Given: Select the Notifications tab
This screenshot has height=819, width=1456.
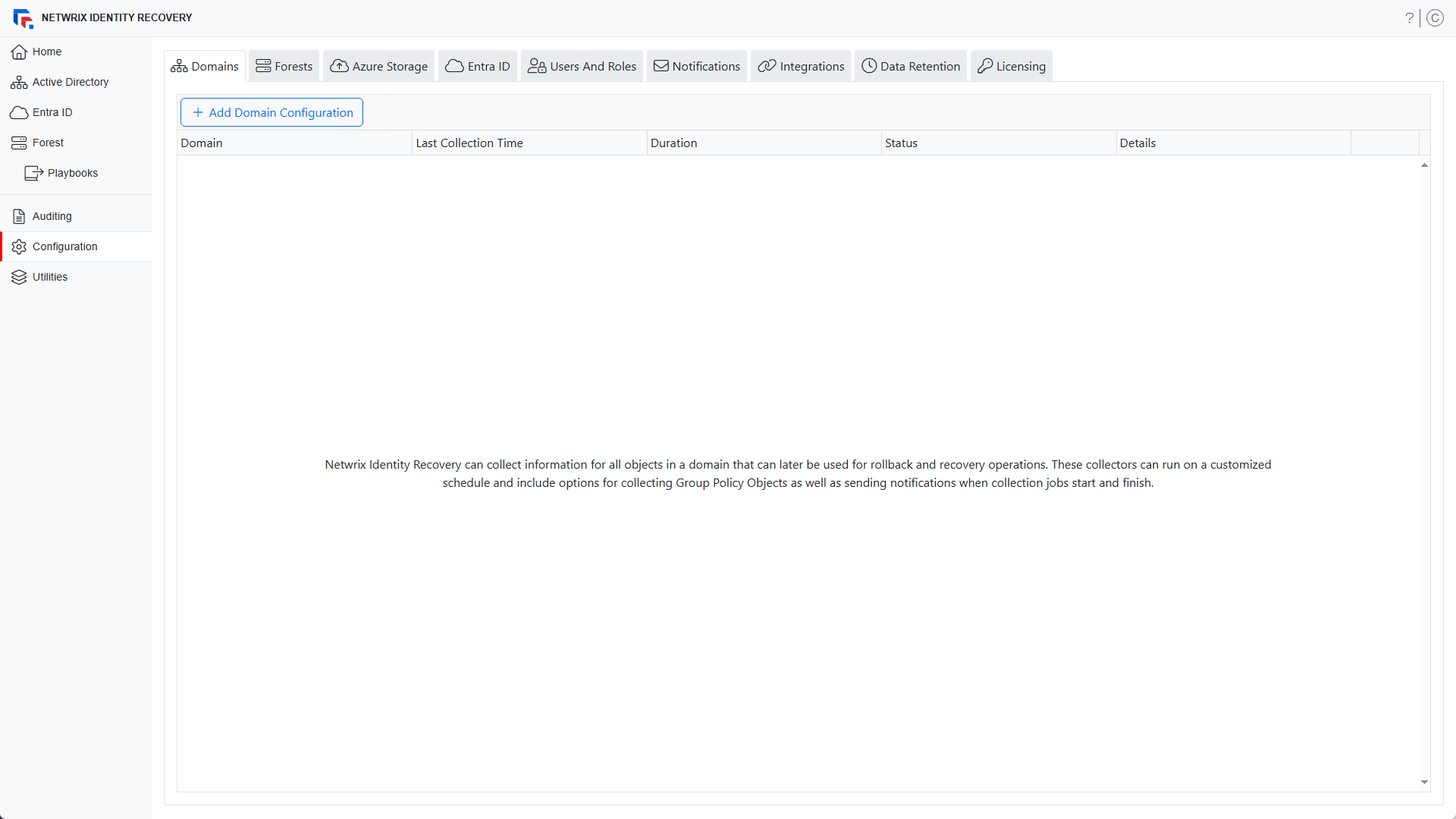Looking at the screenshot, I should [x=697, y=66].
